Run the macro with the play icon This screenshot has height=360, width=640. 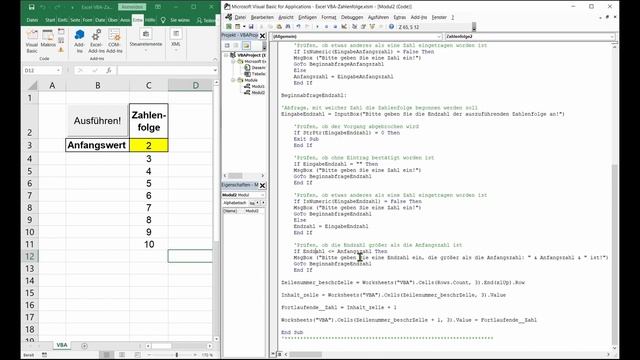pos(317,27)
